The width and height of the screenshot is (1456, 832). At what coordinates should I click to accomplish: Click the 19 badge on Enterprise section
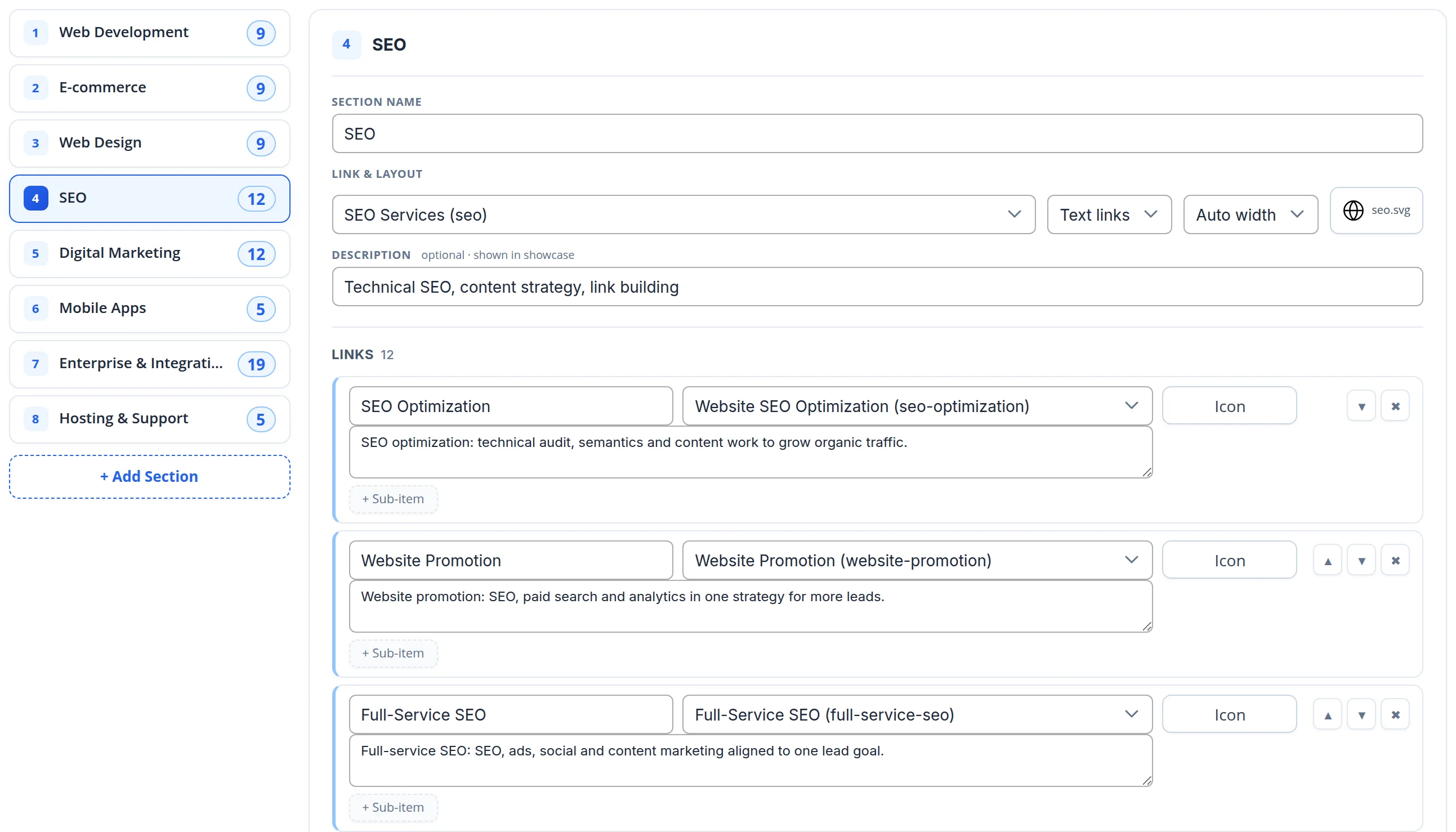tap(257, 364)
